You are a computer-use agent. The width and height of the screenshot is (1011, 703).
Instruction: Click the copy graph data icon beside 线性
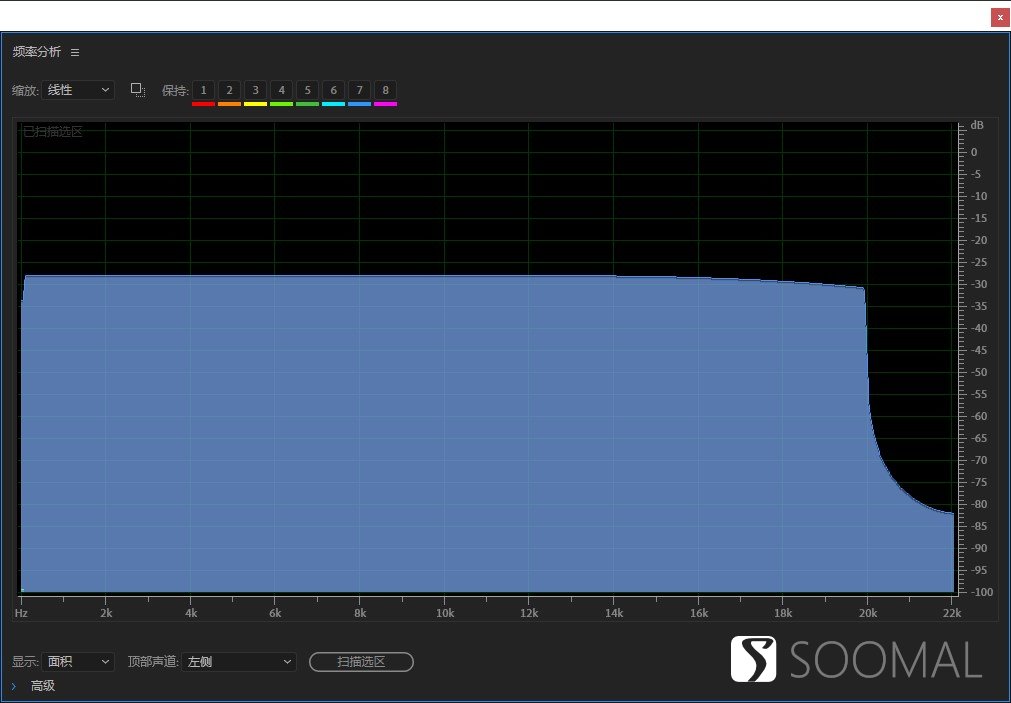point(138,90)
